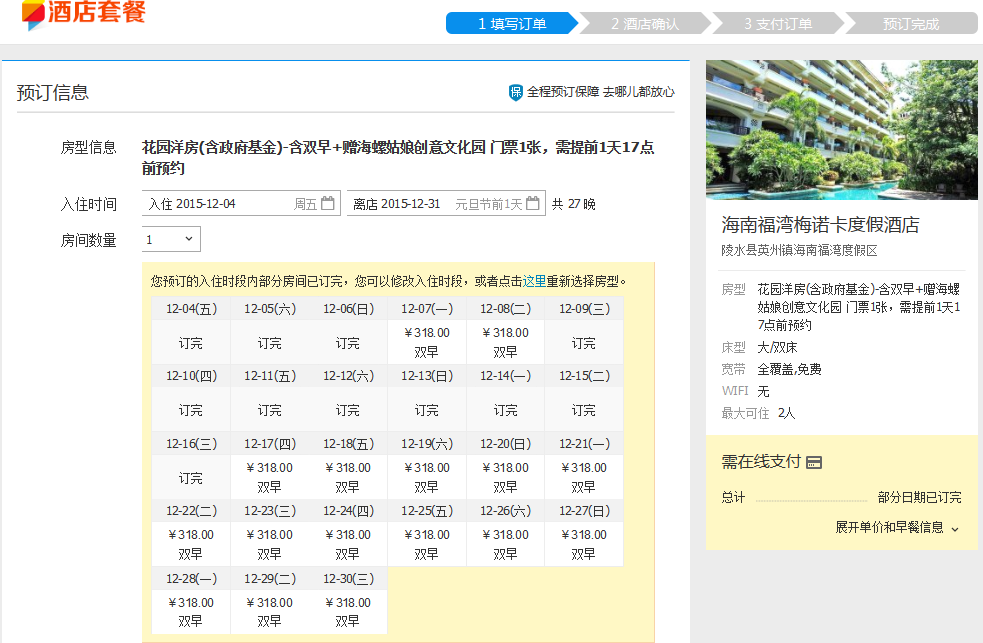983x643 pixels.
Task: Click the online payment card icon
Action: (x=814, y=462)
